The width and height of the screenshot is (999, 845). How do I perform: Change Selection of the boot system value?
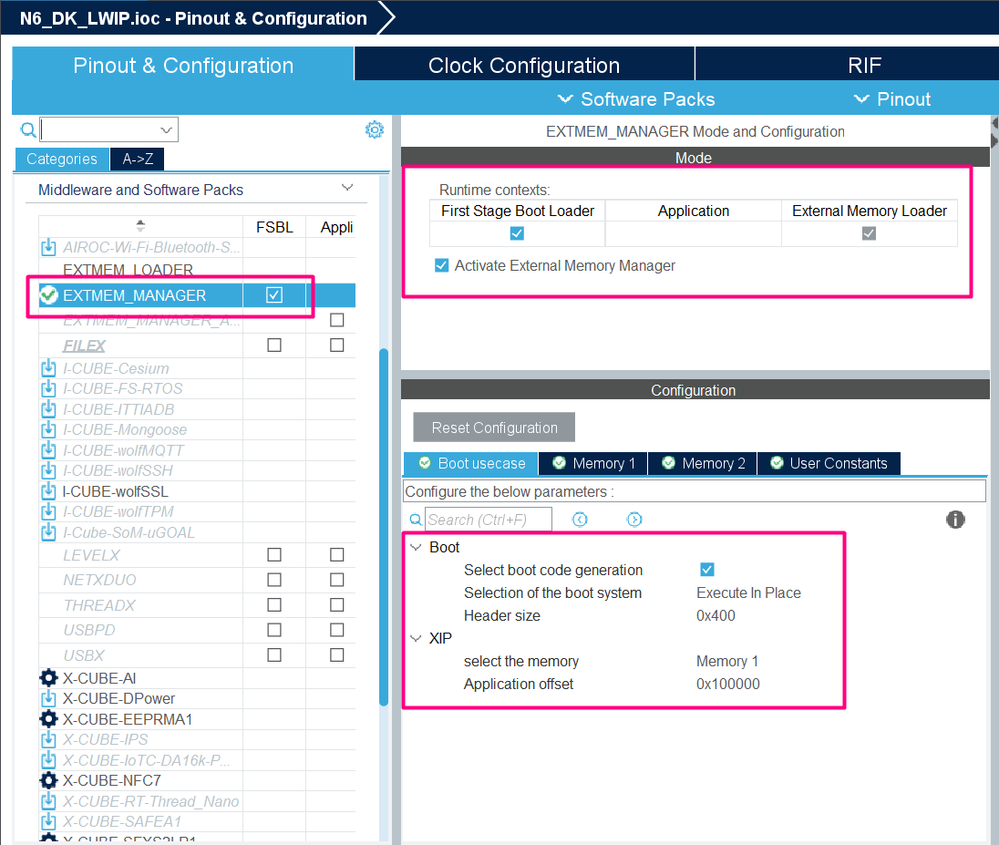(x=749, y=593)
